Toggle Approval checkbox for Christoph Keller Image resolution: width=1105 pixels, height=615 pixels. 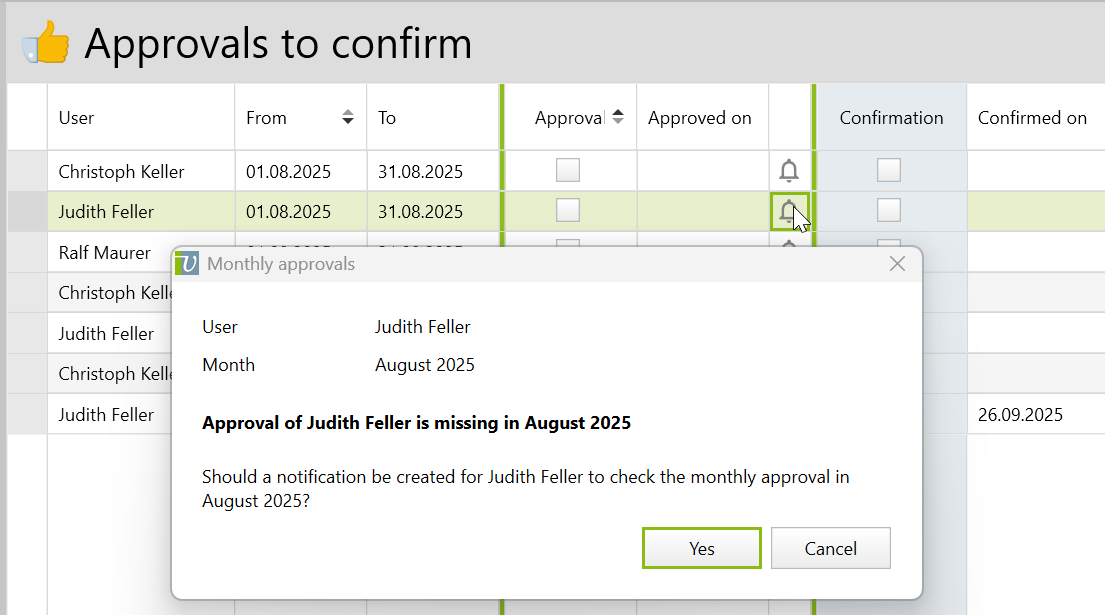[568, 170]
